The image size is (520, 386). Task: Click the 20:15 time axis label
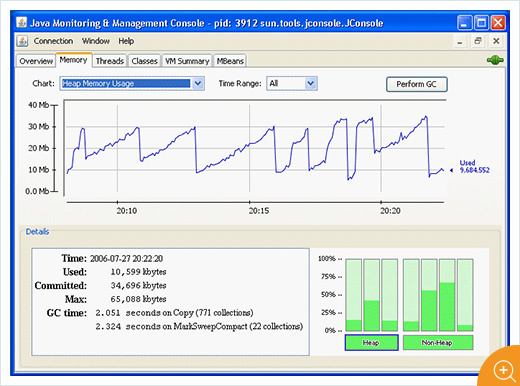click(259, 211)
